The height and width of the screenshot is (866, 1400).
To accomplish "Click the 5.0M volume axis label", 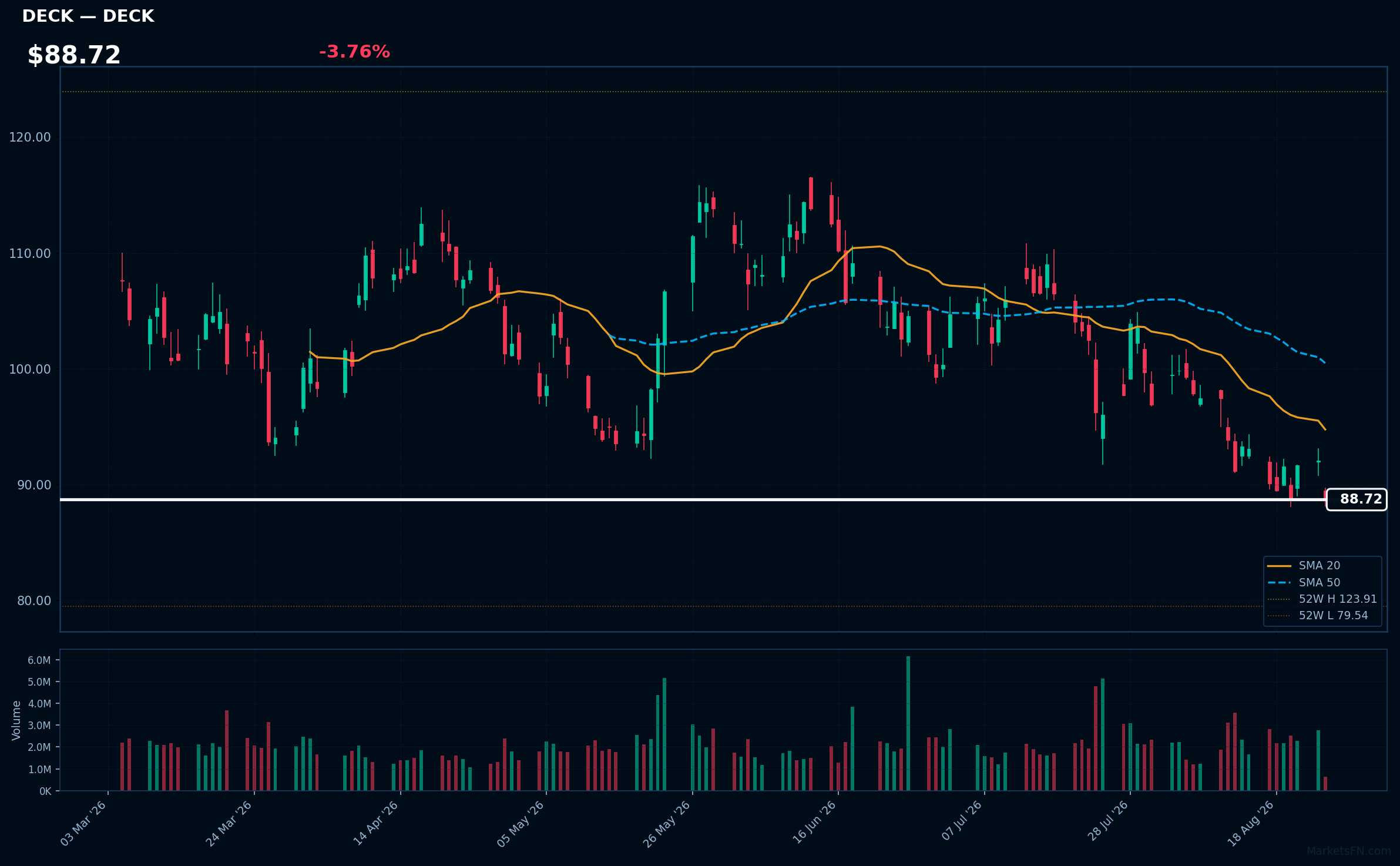I will pos(39,682).
